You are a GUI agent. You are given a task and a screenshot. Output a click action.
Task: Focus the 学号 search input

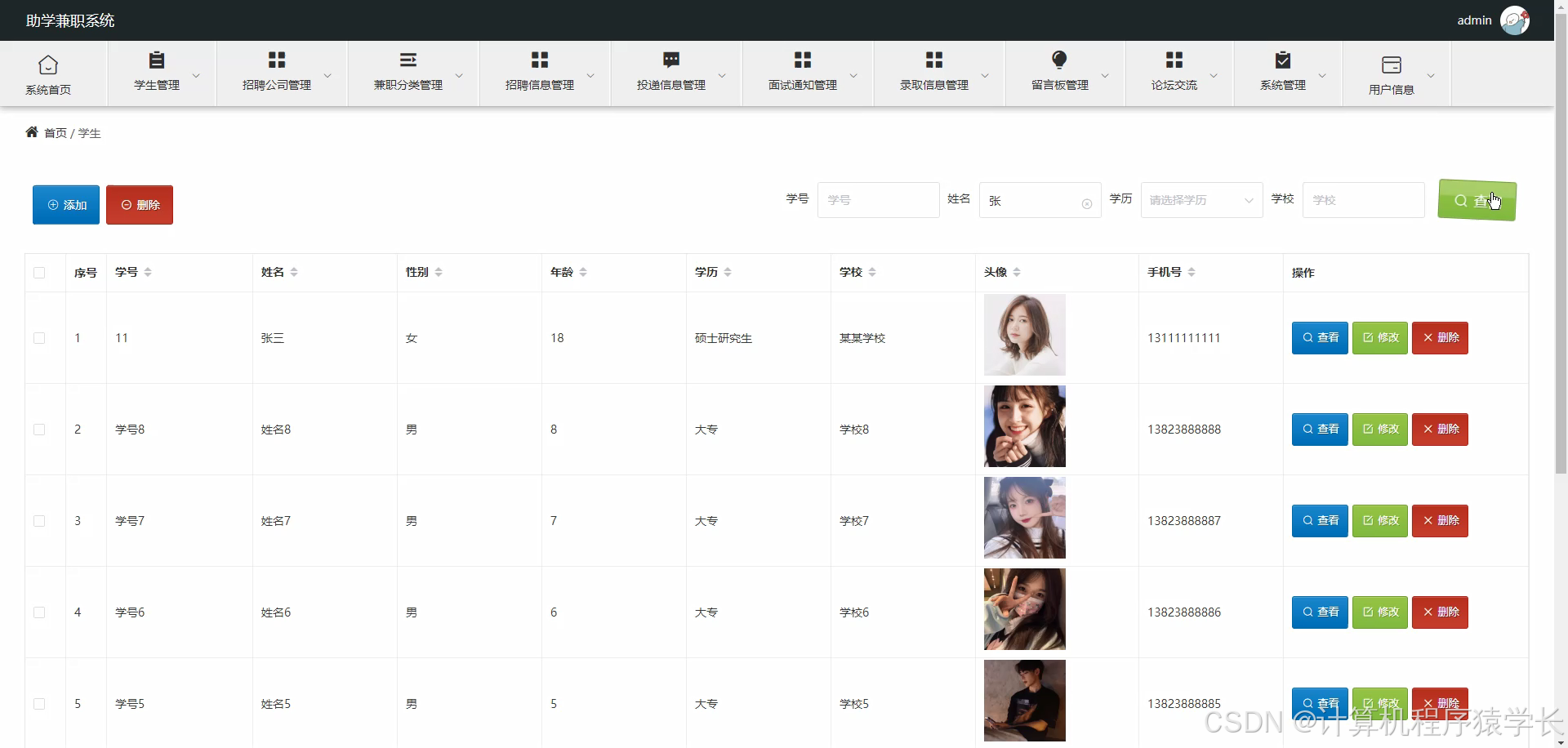point(879,200)
